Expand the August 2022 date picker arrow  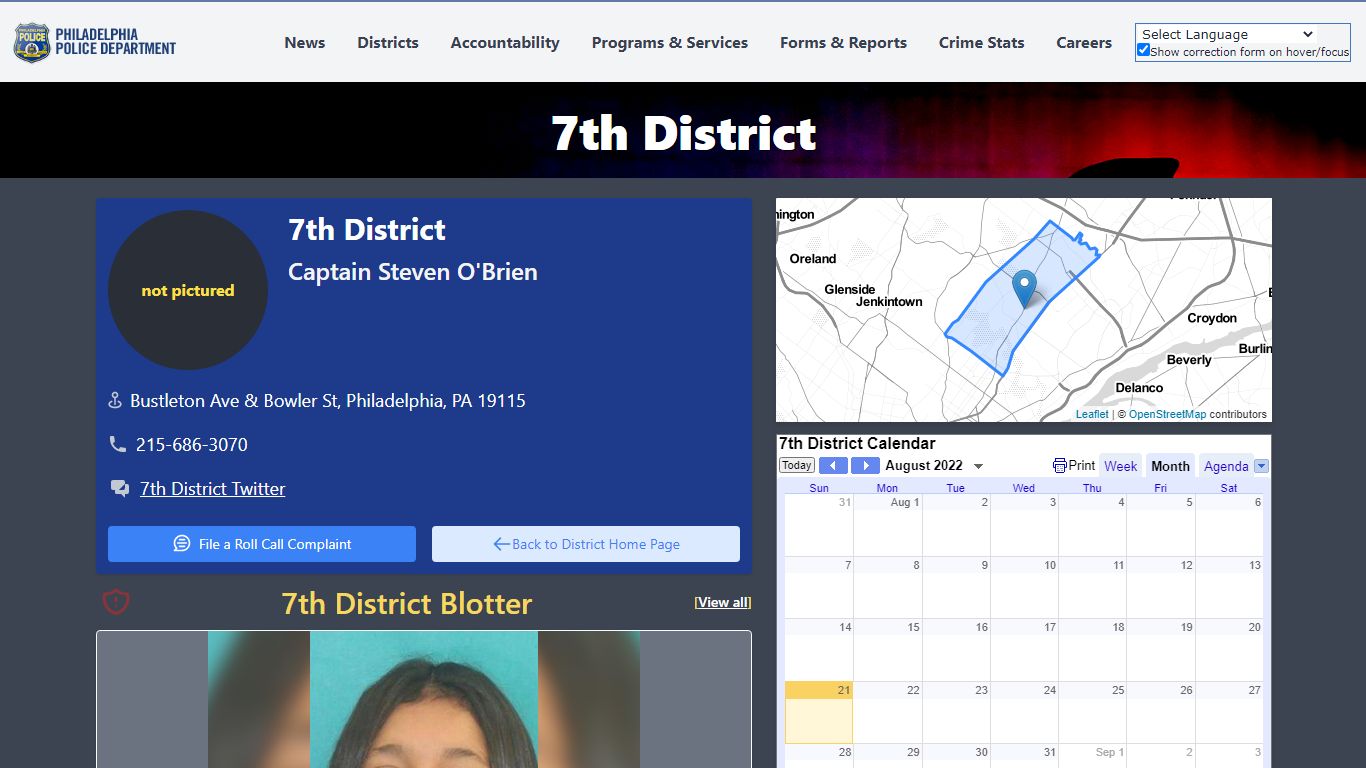(x=978, y=466)
